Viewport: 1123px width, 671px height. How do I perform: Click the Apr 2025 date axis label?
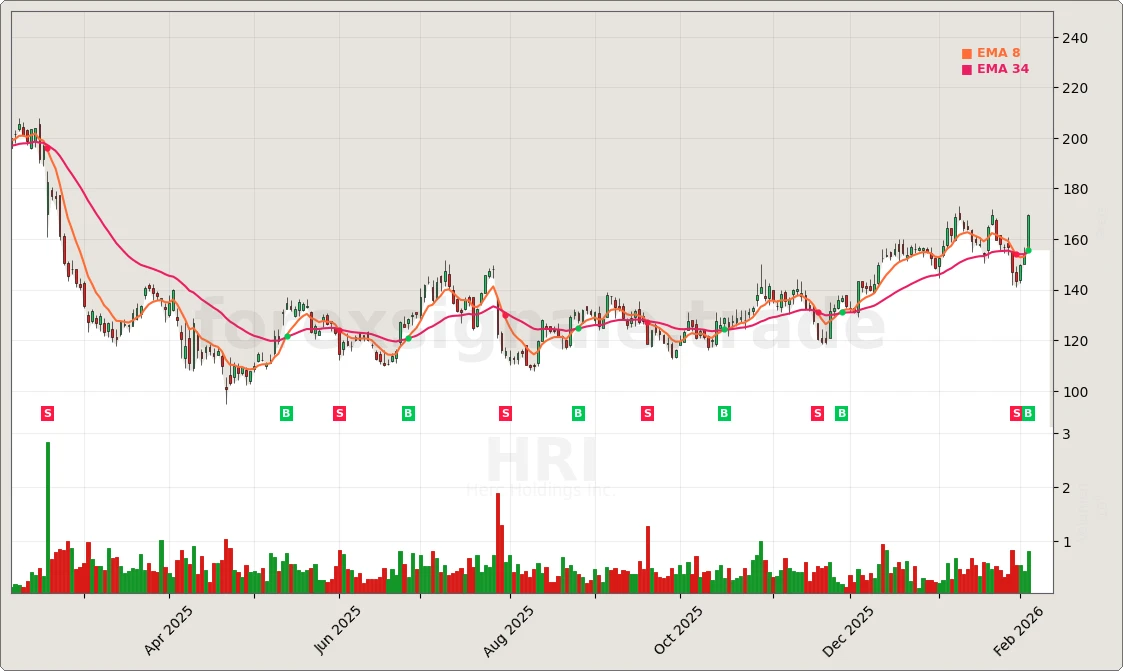(169, 629)
